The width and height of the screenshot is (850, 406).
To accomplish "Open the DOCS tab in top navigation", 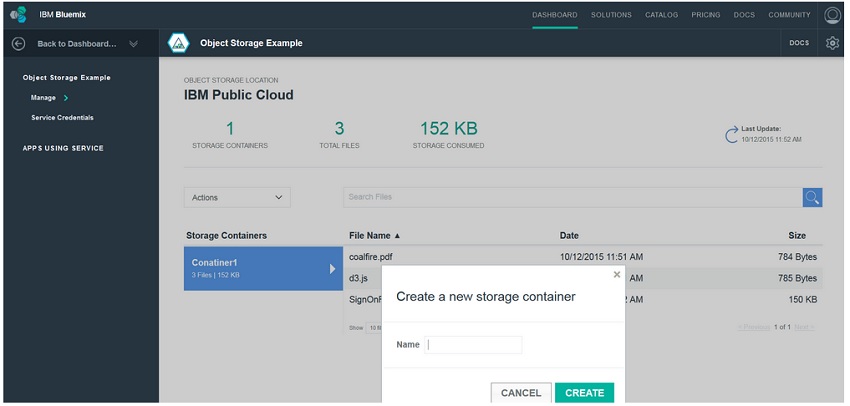I will tap(744, 15).
